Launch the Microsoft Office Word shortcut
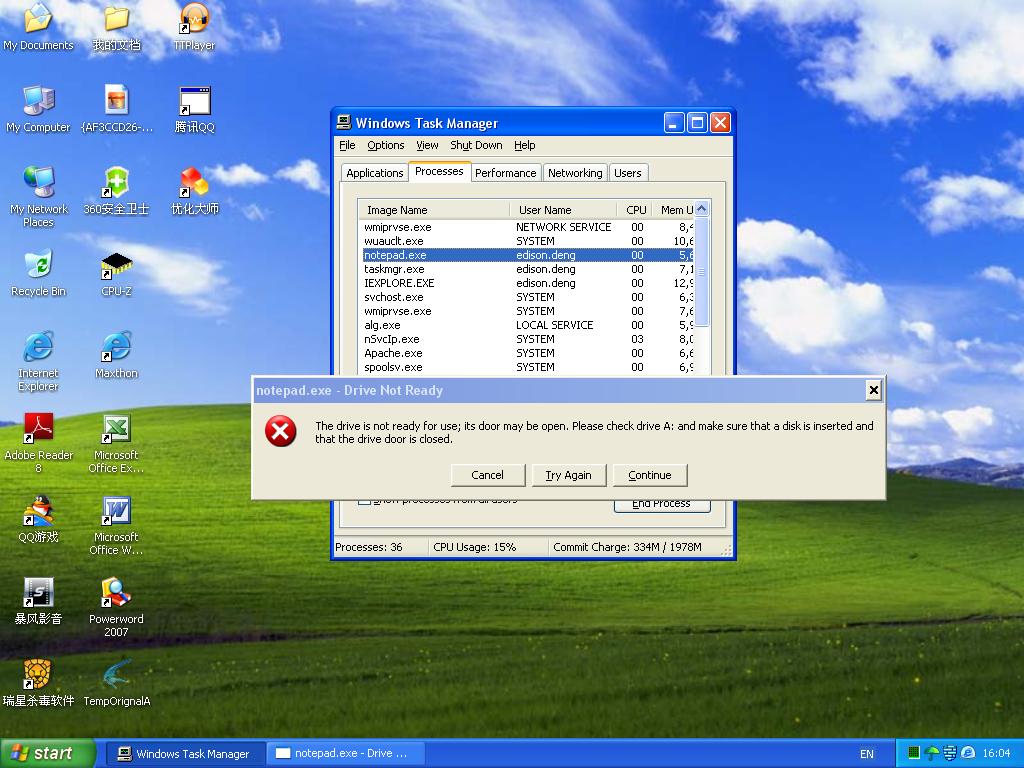Image resolution: width=1024 pixels, height=768 pixels. pos(116,526)
